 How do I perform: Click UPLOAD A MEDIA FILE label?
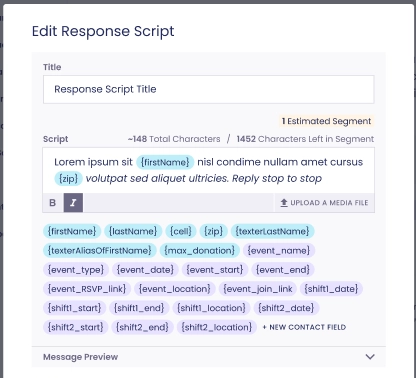[x=329, y=203]
